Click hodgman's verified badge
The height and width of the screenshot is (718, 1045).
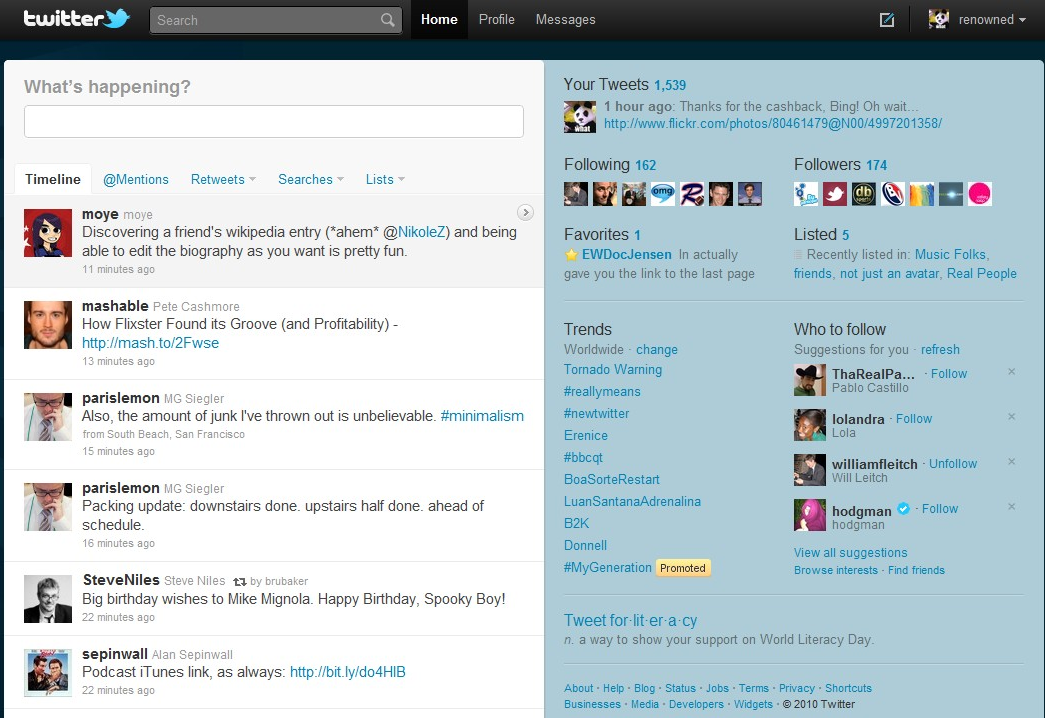click(x=904, y=509)
